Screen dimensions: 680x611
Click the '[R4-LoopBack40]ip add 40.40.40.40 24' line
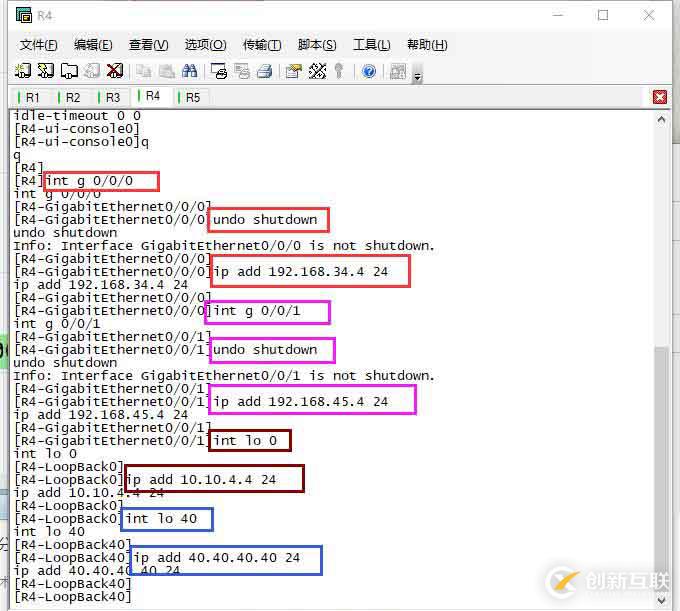157,558
